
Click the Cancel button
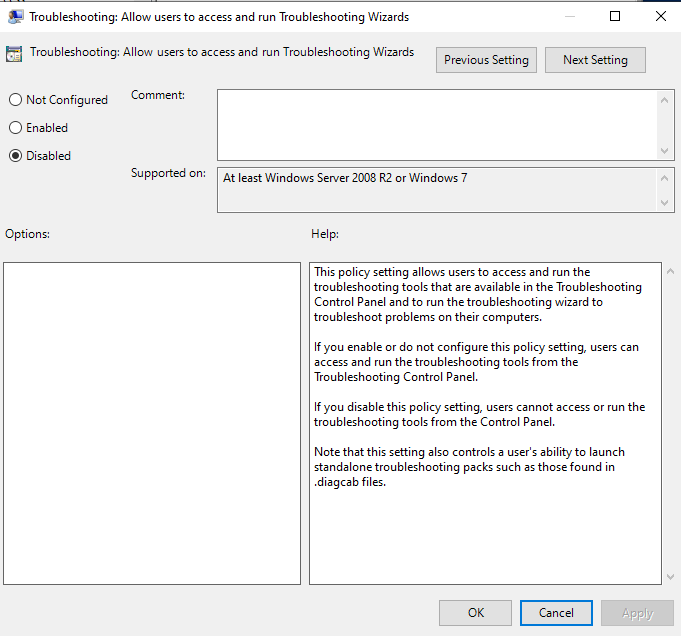click(556, 613)
